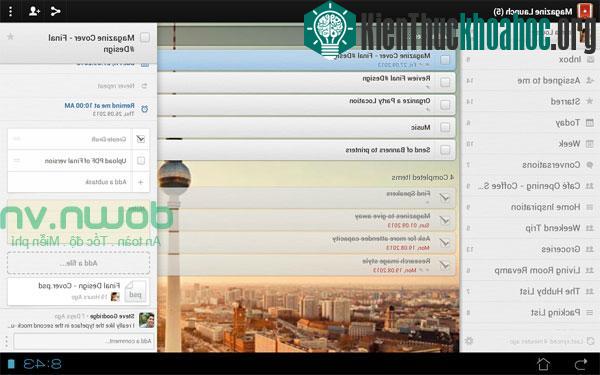The image size is (600, 375).
Task: Tap the speech bubble icon beside Conversations
Action: tap(590, 165)
